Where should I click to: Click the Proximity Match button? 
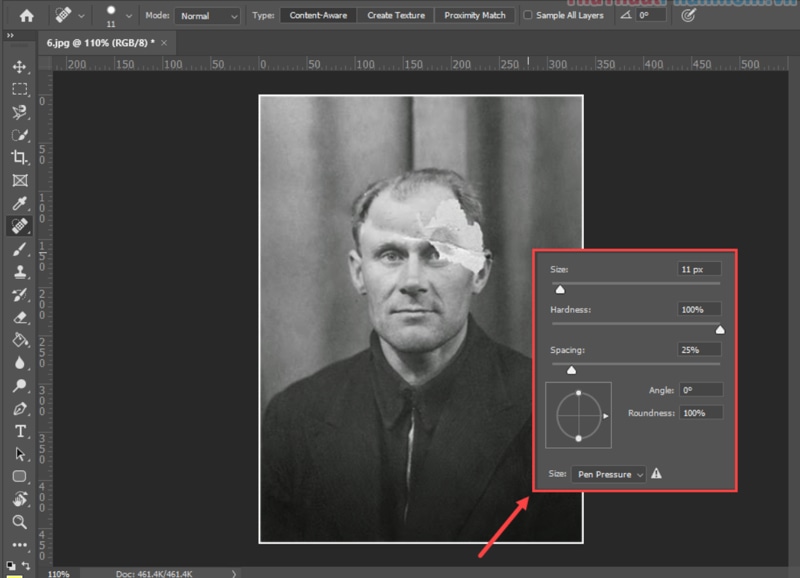click(474, 15)
